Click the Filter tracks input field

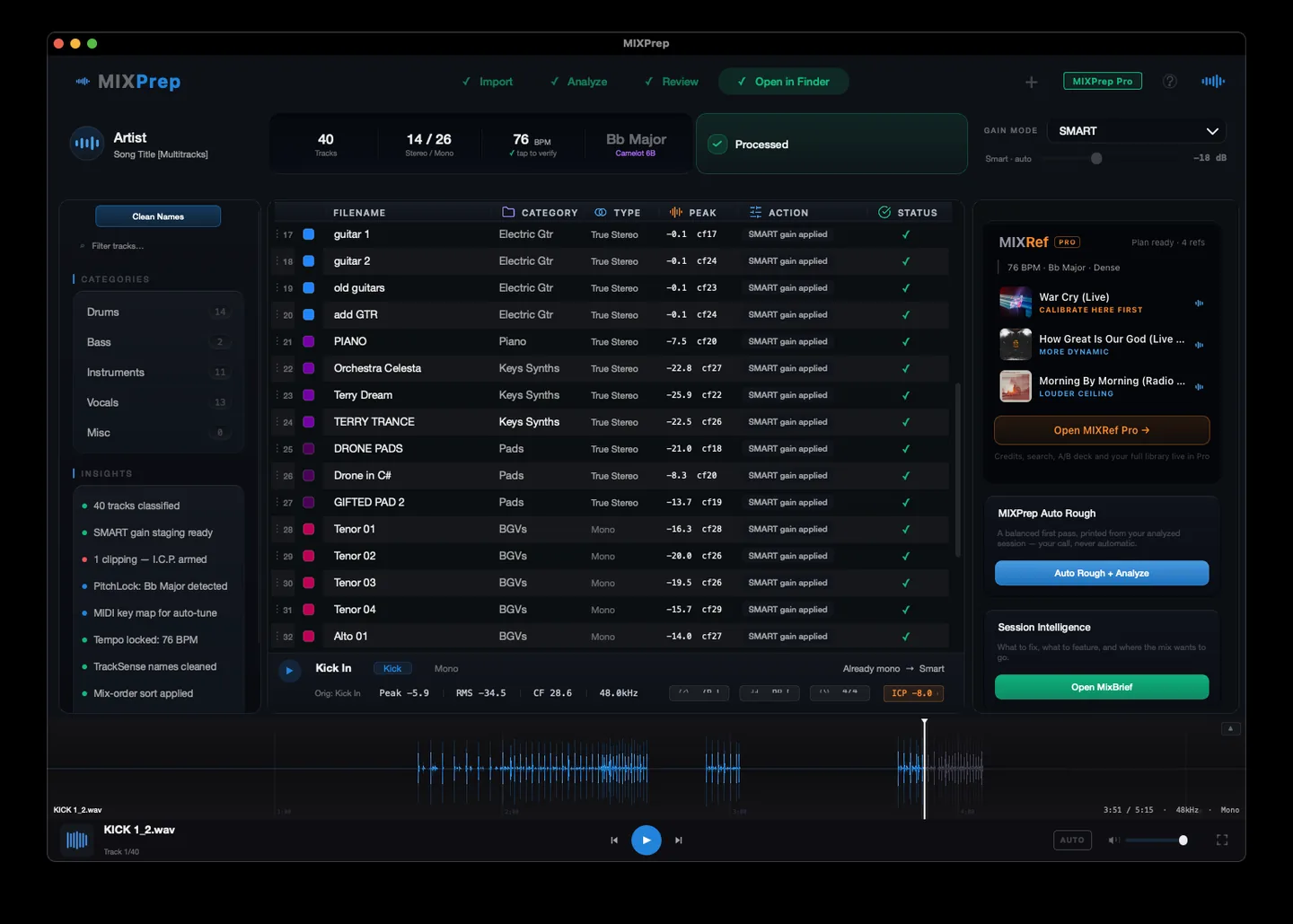[x=158, y=246]
